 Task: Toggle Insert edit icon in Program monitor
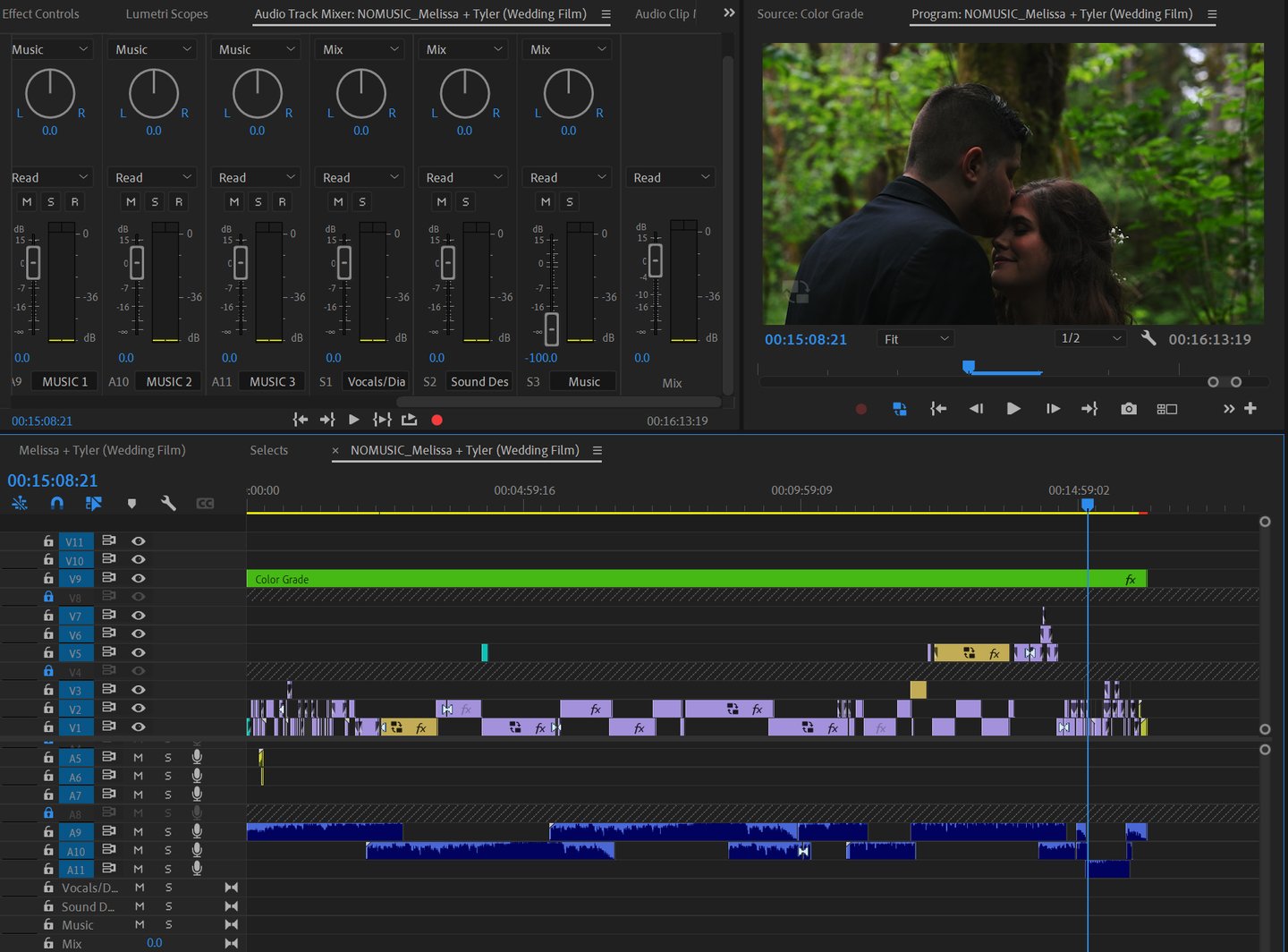pyautogui.click(x=900, y=409)
